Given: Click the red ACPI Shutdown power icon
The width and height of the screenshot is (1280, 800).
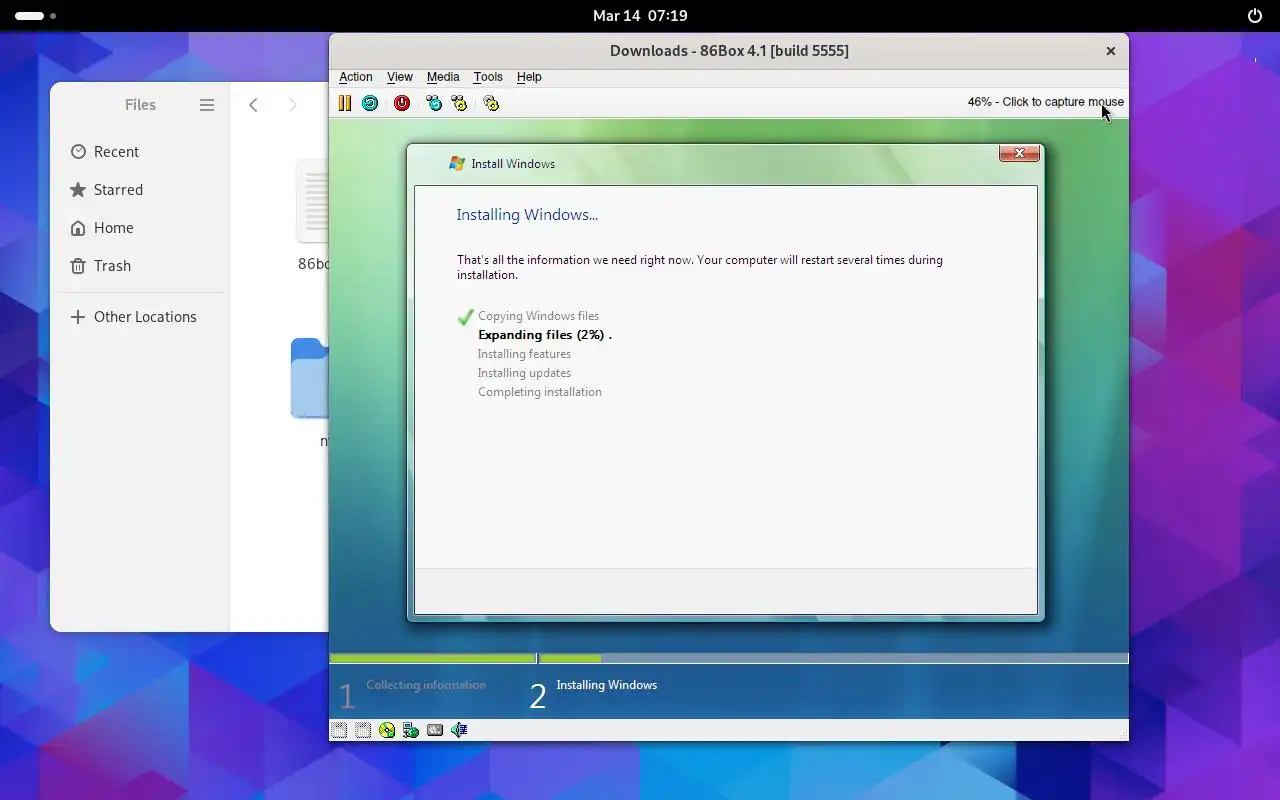Looking at the screenshot, I should point(402,103).
